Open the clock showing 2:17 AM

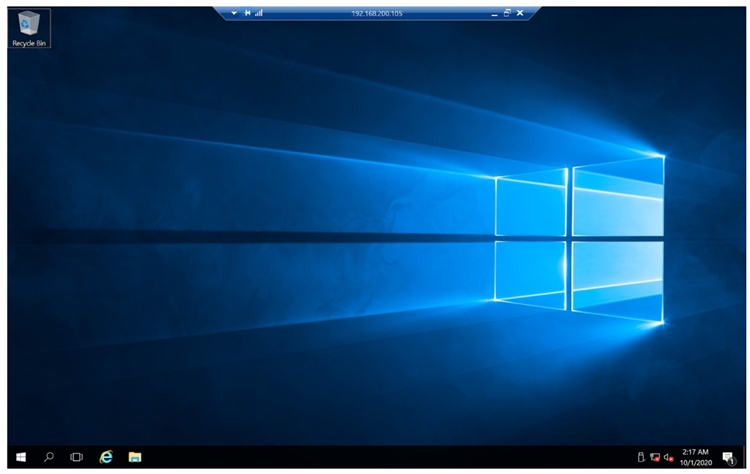point(696,457)
